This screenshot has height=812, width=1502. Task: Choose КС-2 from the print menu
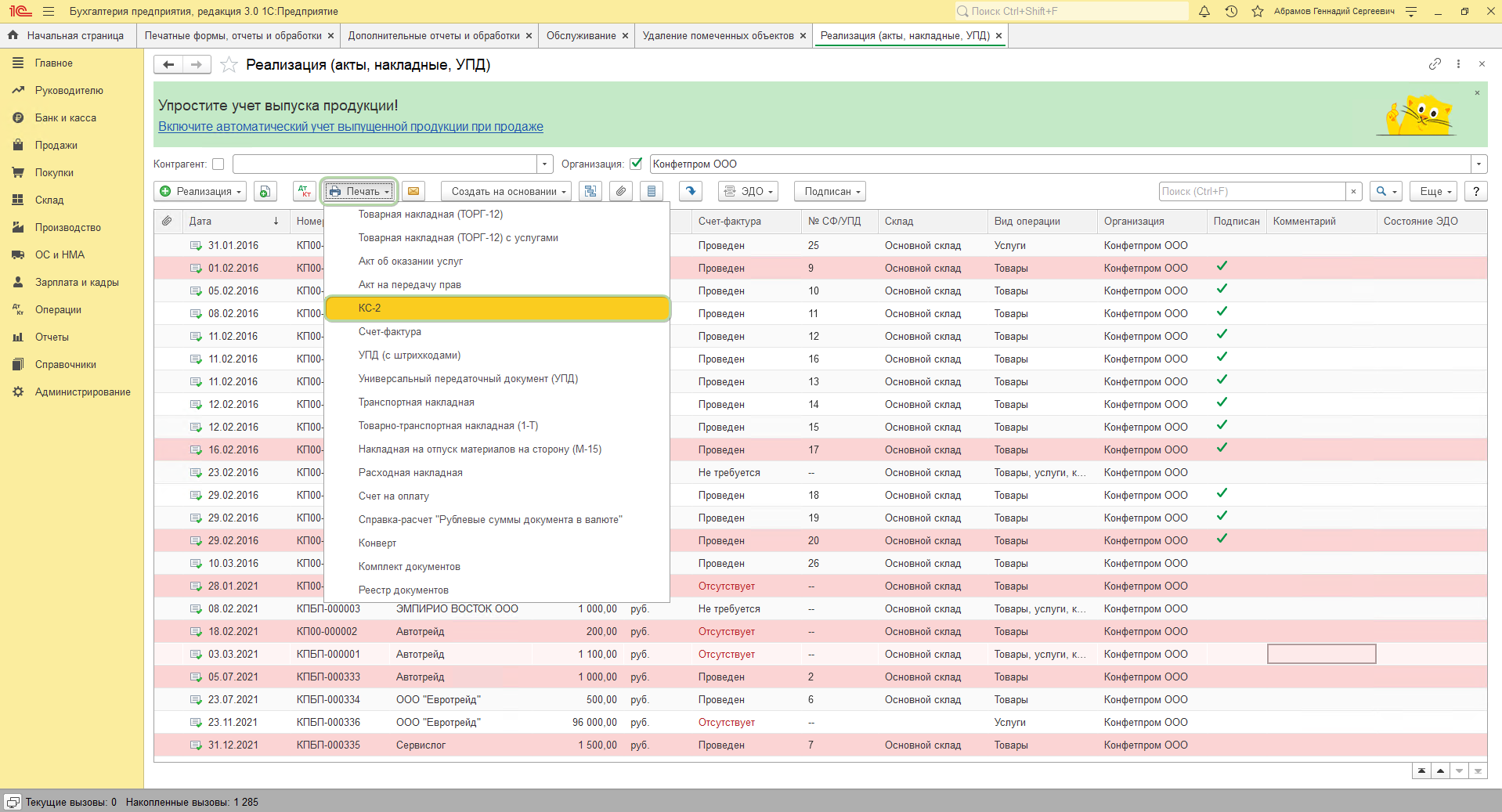(497, 309)
